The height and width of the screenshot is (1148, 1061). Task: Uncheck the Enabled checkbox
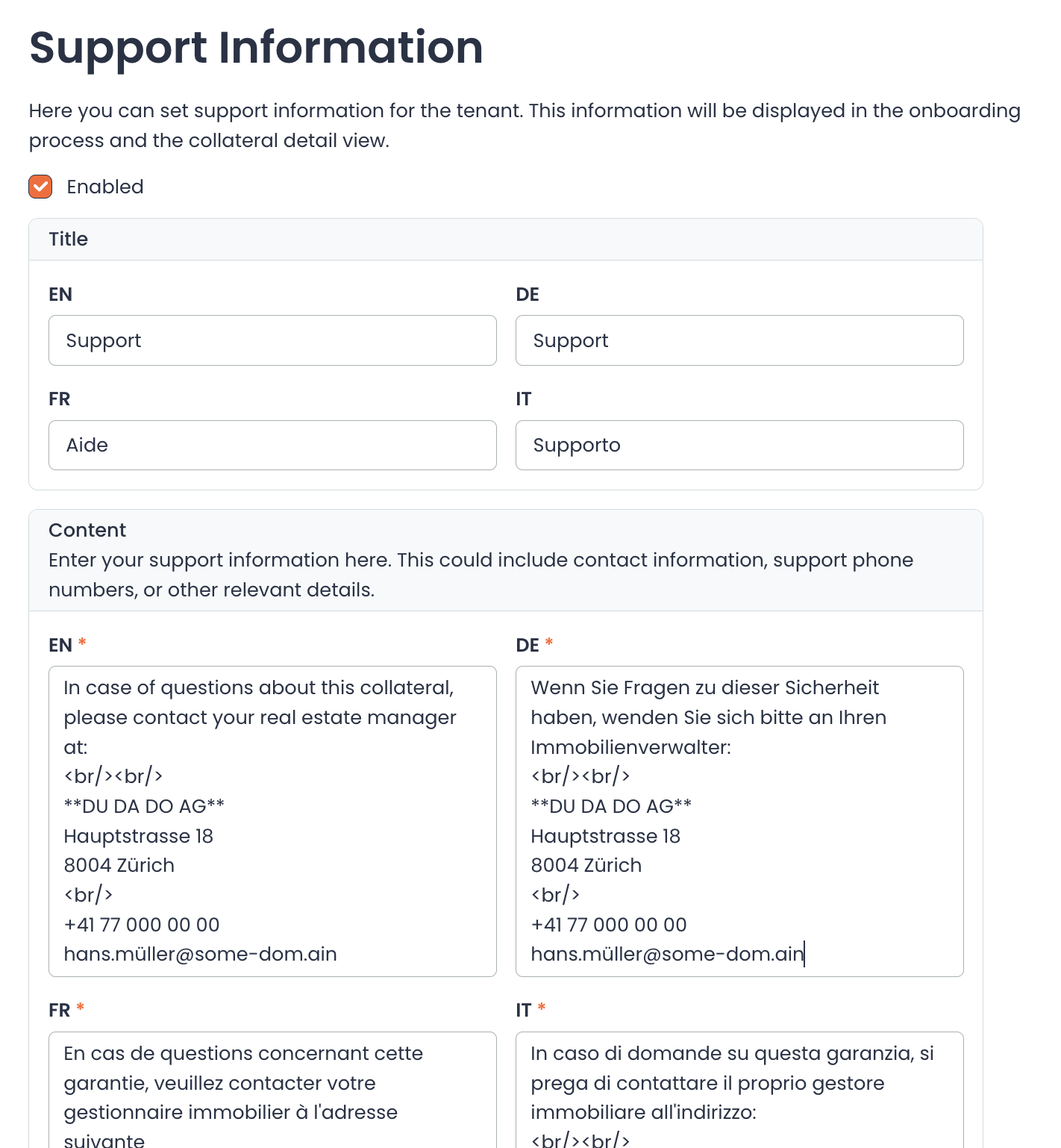tap(40, 187)
